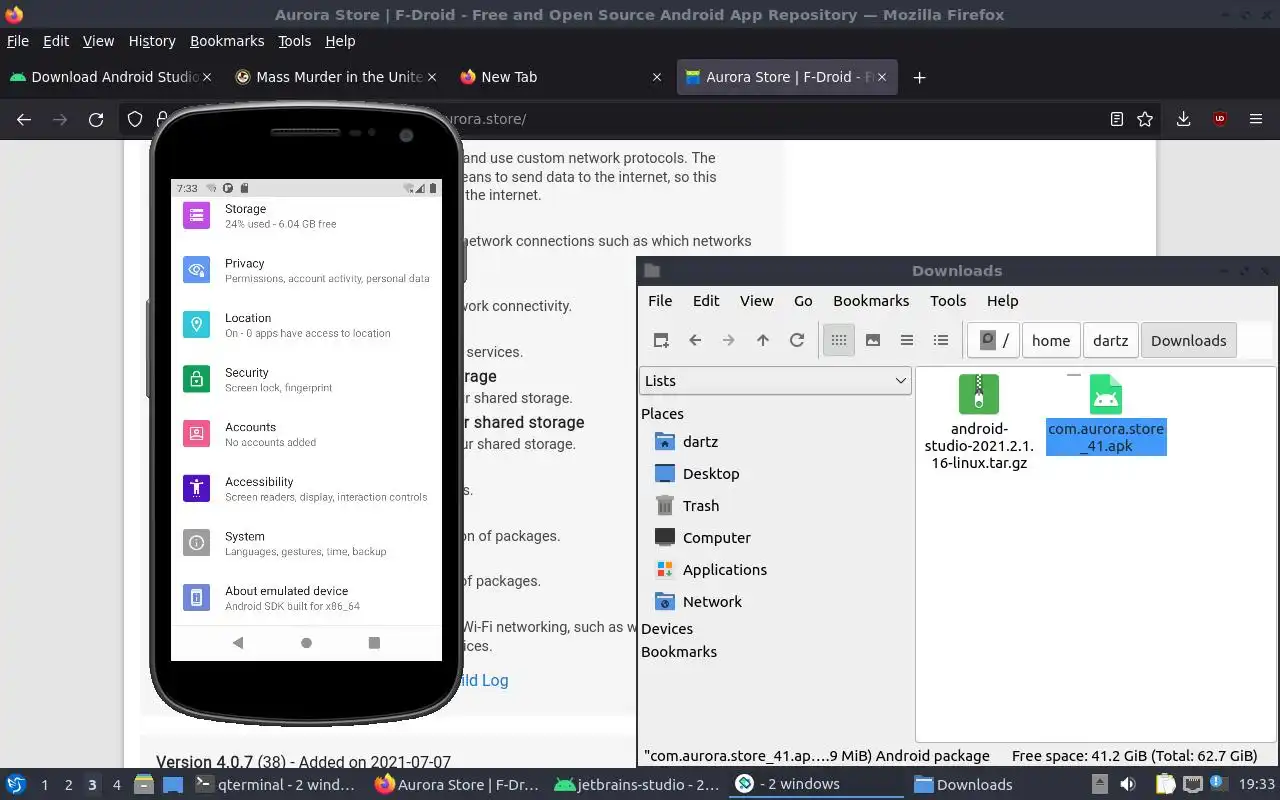Reload the Downloads folder view
The image size is (1280, 800).
(x=797, y=340)
